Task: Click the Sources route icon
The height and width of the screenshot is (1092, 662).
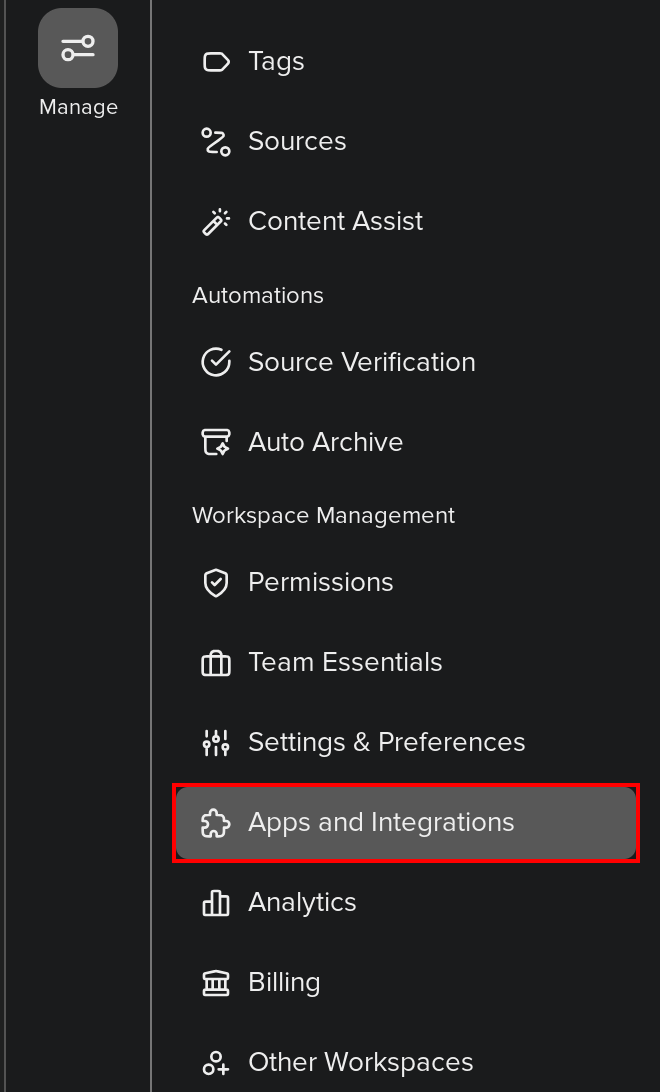Action: [216, 141]
